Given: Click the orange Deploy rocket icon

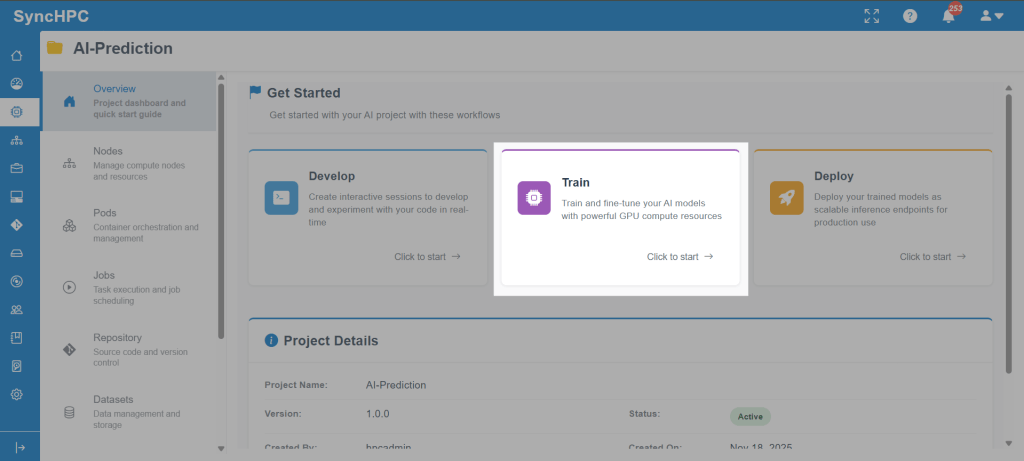Looking at the screenshot, I should (786, 198).
